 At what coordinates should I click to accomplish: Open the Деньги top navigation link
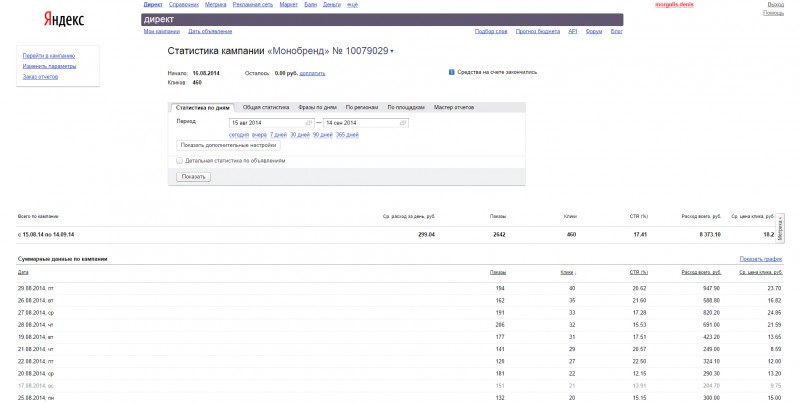332,5
